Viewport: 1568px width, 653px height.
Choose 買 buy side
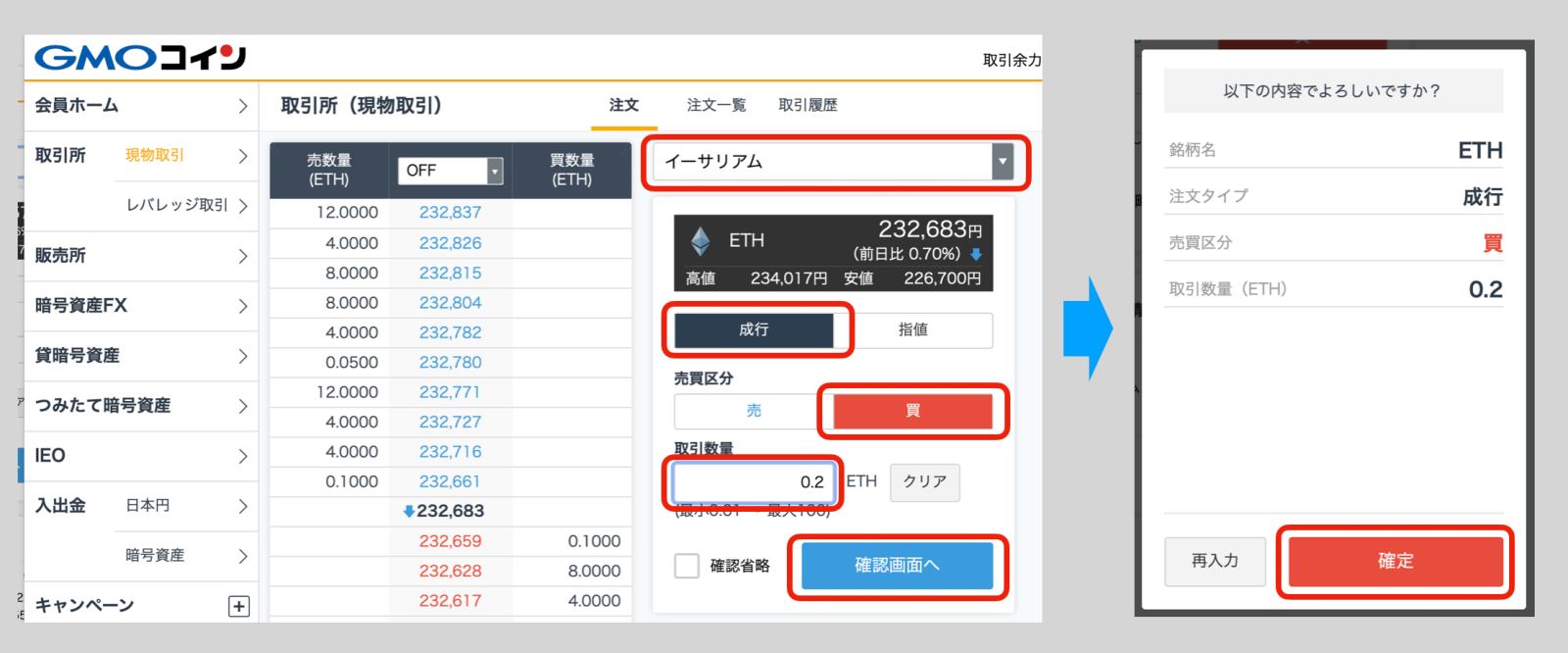coord(913,411)
